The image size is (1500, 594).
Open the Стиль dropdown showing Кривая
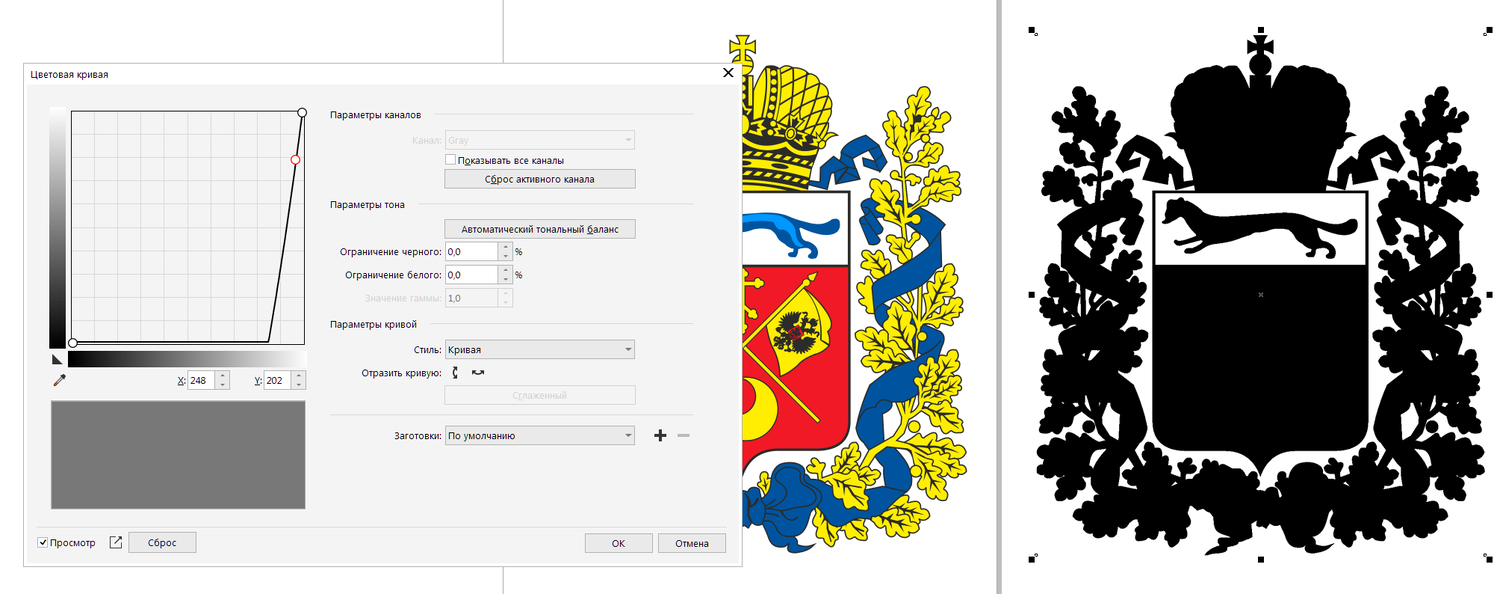coord(539,349)
